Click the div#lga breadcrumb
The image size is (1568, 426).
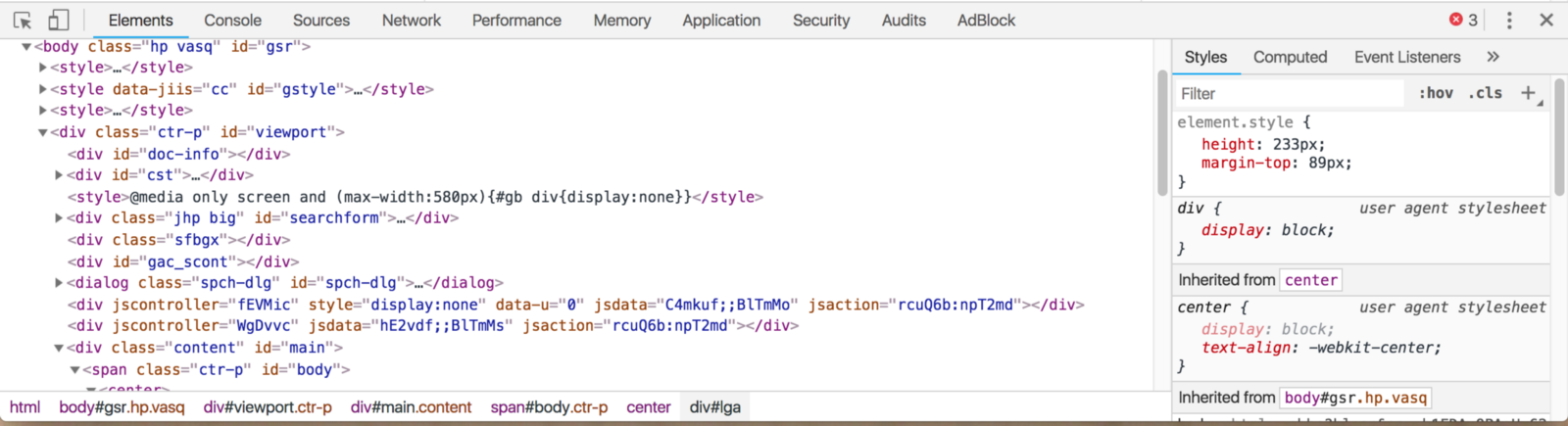714,407
